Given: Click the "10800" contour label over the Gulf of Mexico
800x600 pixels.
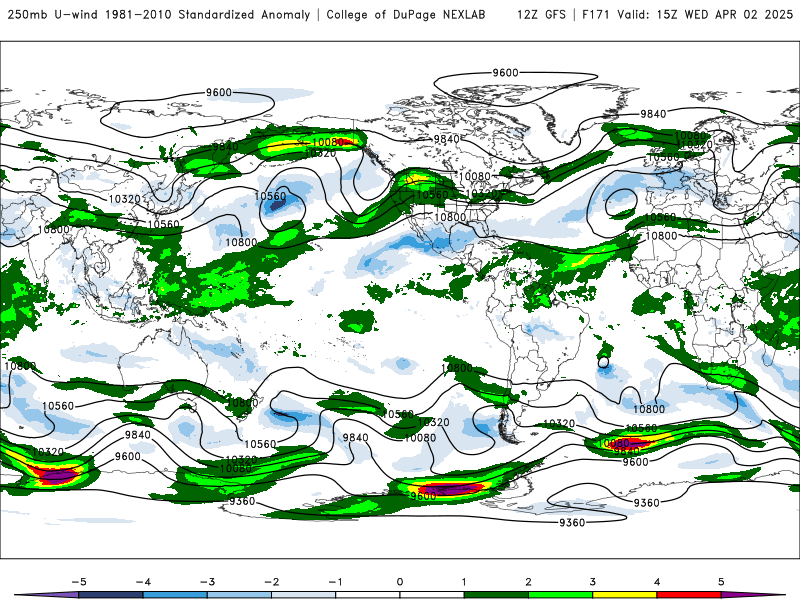Looking at the screenshot, I should tap(449, 217).
